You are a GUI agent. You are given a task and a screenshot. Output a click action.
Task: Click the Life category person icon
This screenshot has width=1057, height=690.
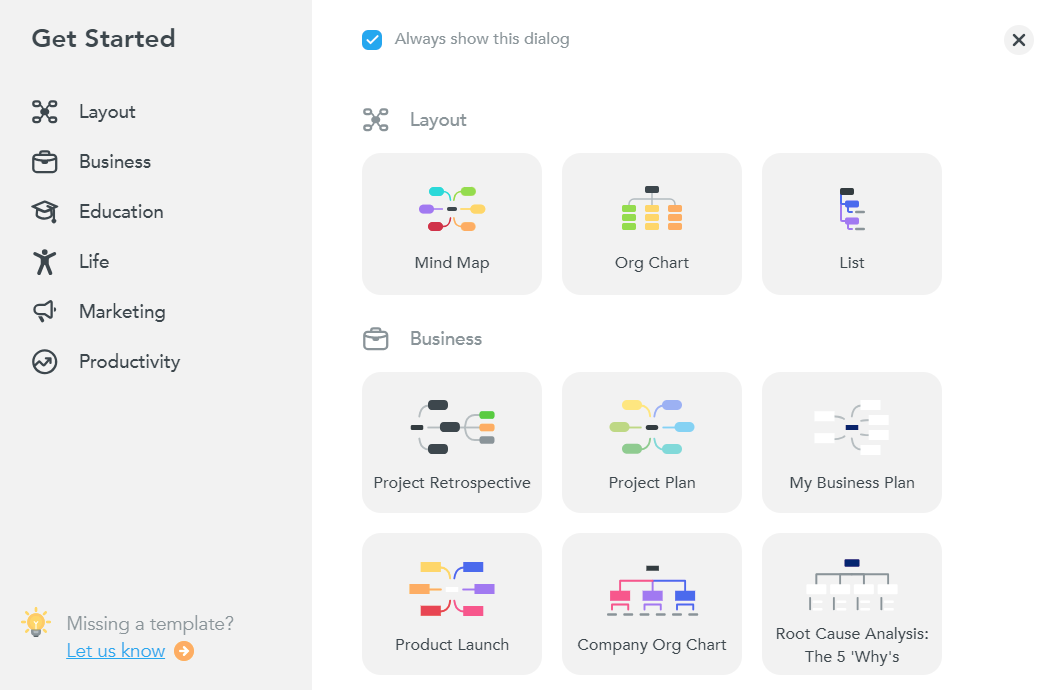pos(45,261)
